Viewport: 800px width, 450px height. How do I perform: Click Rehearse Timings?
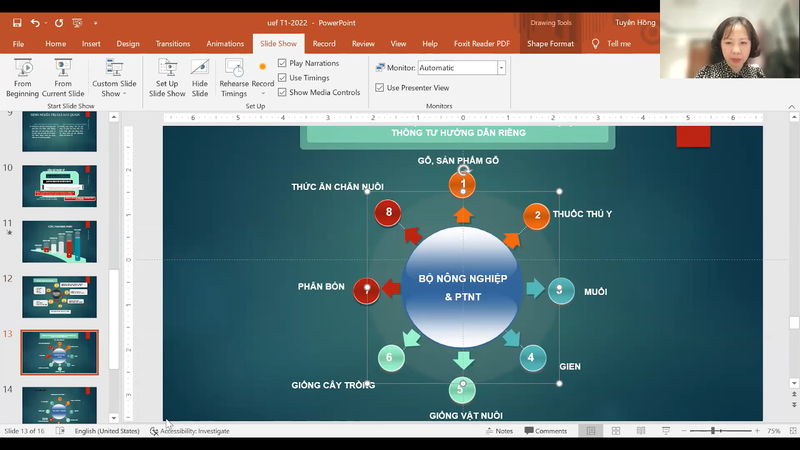pyautogui.click(x=233, y=76)
